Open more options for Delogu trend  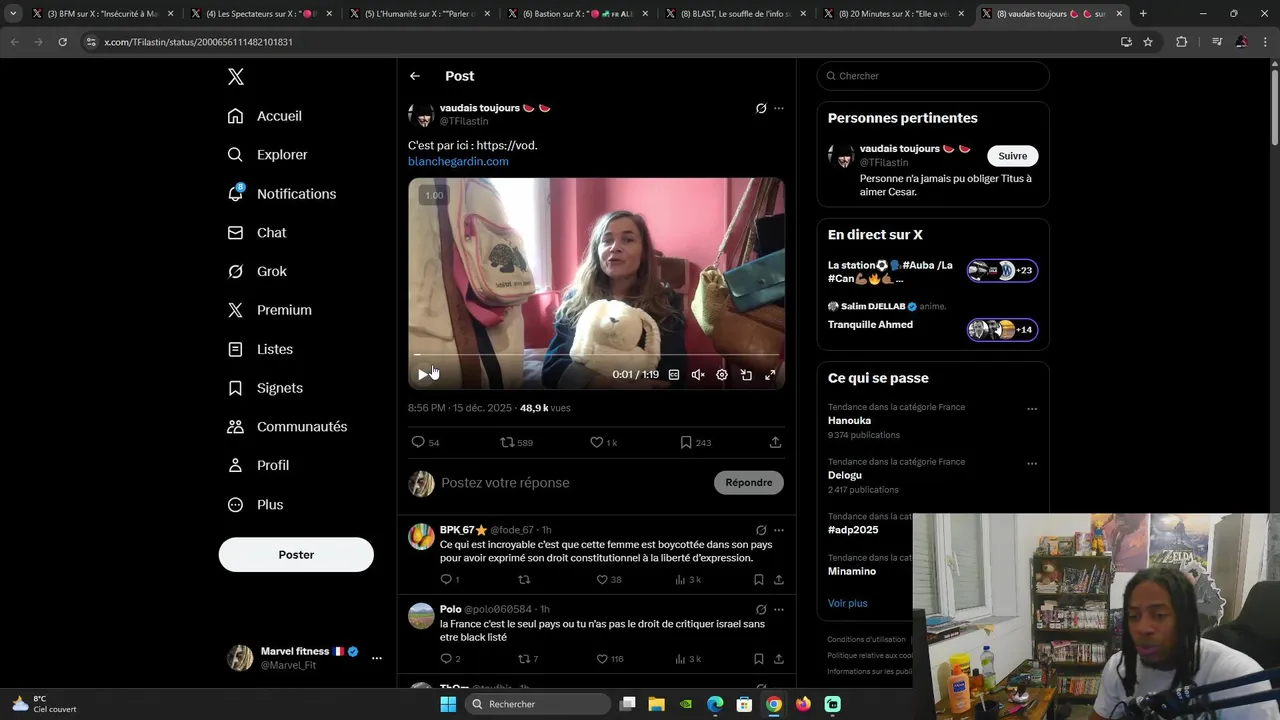[x=1032, y=463]
